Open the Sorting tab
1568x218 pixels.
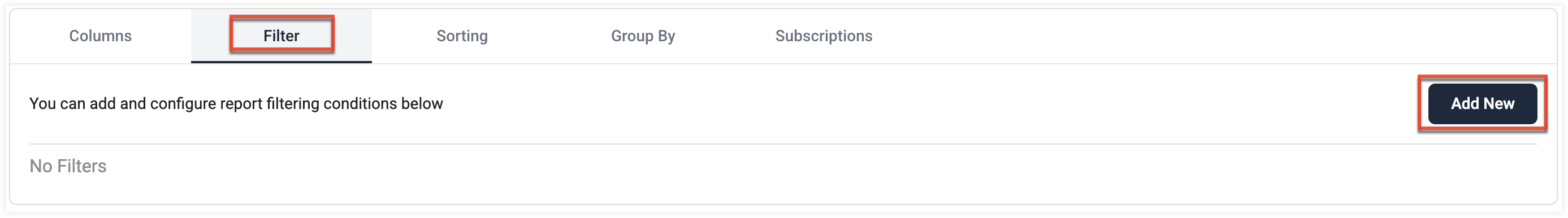pos(462,36)
